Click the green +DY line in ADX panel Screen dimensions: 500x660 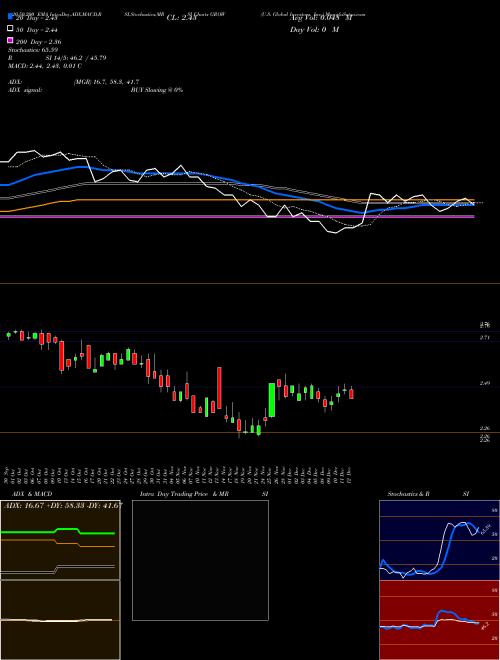pos(58,531)
